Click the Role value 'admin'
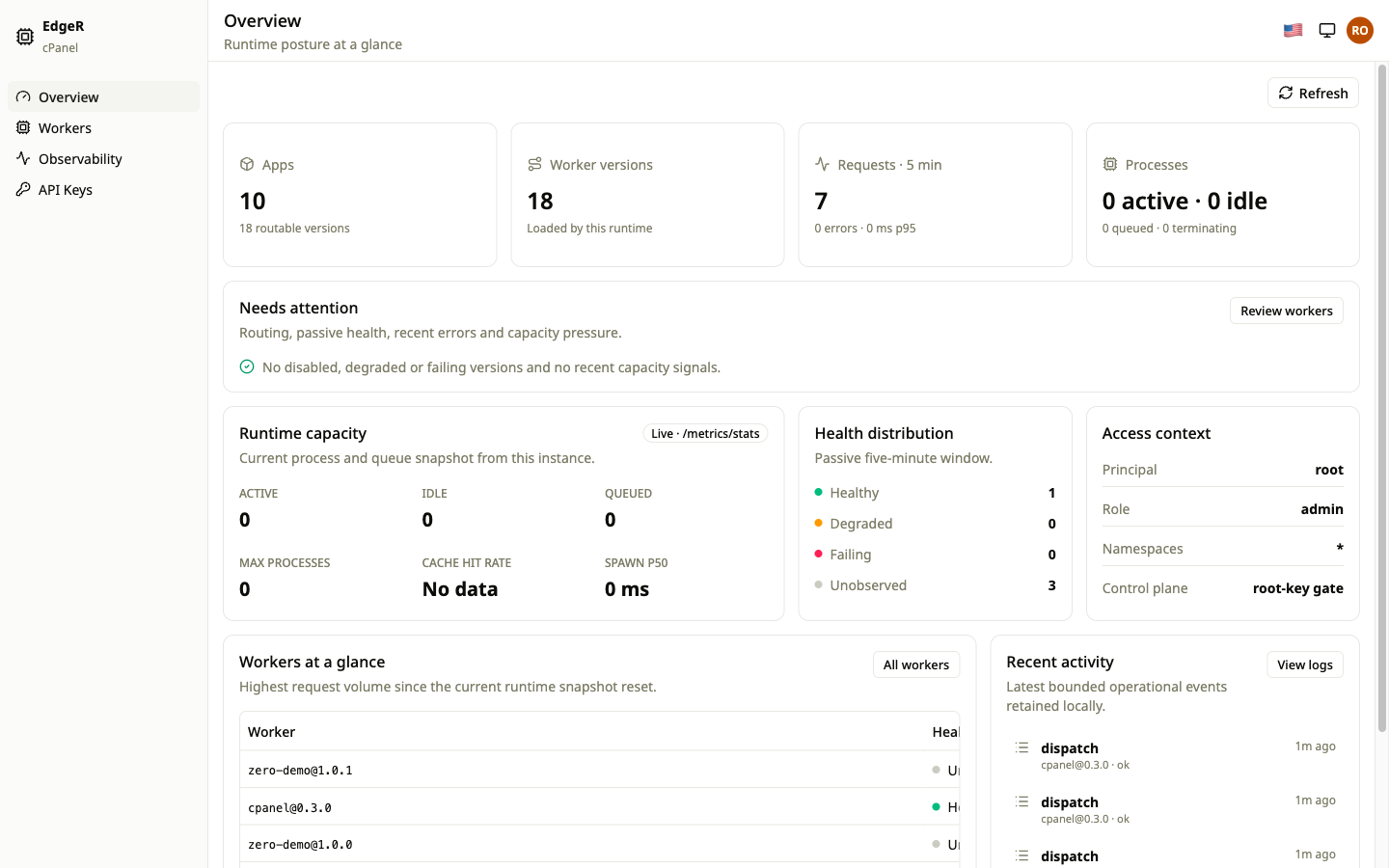The width and height of the screenshot is (1389, 868). pyautogui.click(x=1321, y=509)
